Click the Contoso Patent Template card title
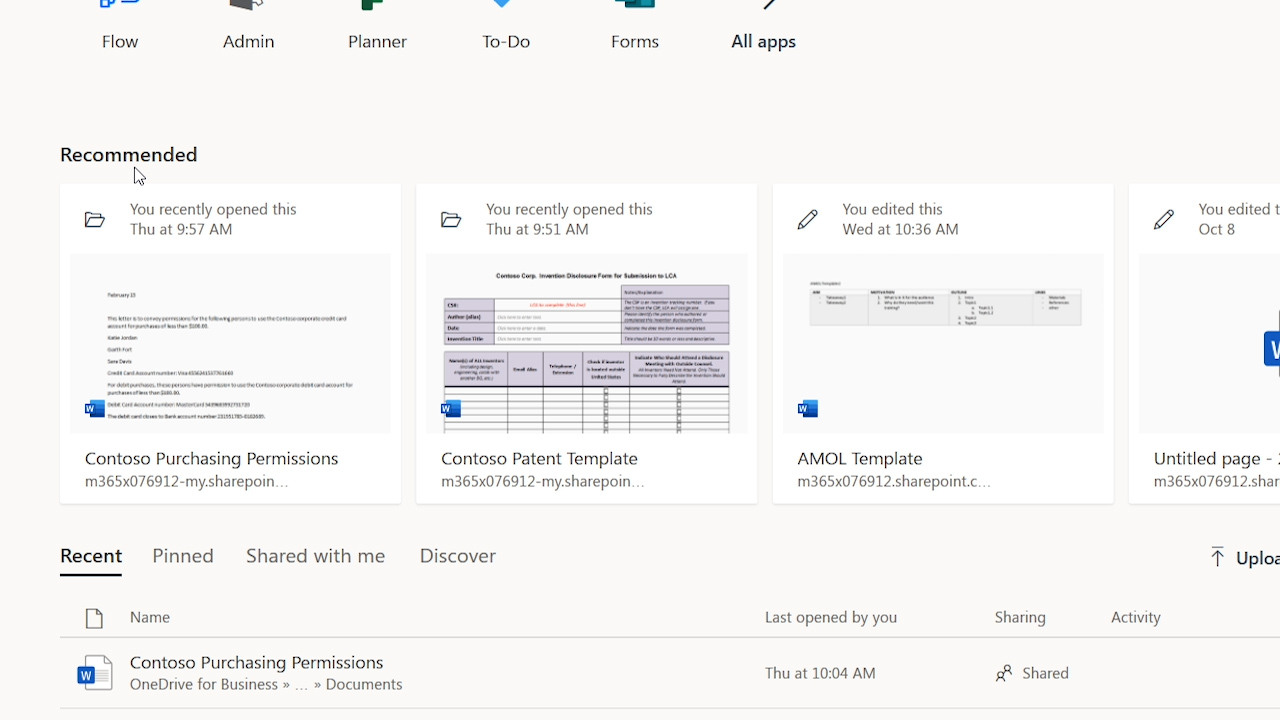This screenshot has width=1280, height=720. (x=539, y=458)
